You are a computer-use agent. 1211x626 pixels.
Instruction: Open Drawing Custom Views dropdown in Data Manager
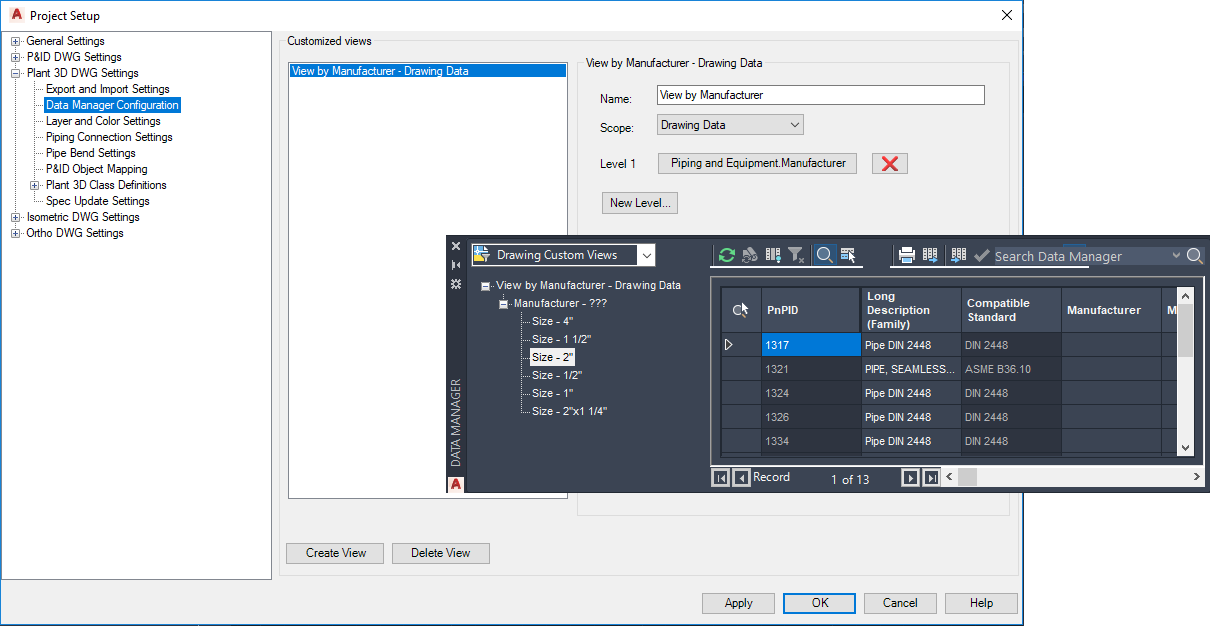pos(647,255)
